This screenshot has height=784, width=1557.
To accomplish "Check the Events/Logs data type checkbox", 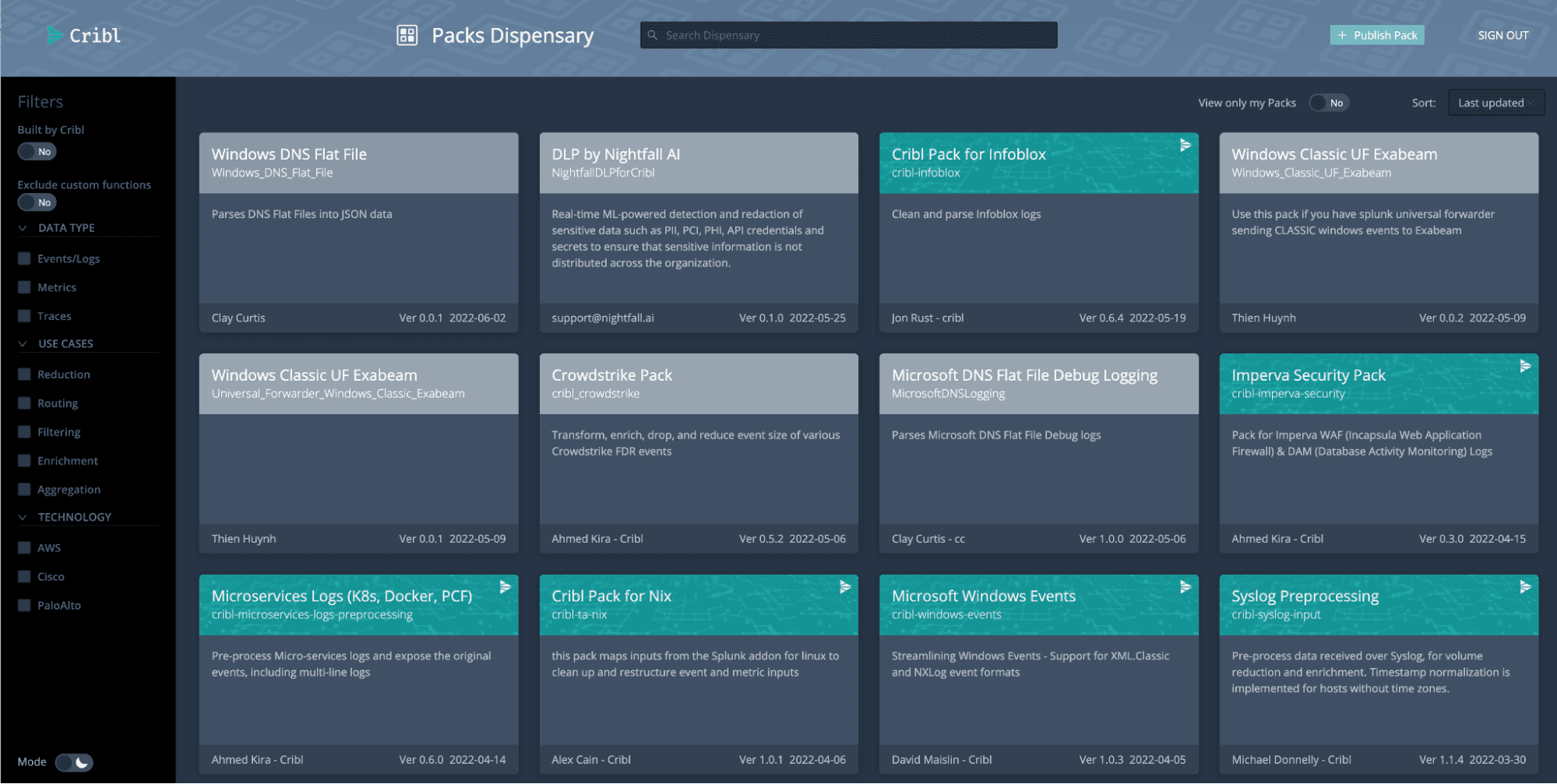I will [x=25, y=258].
